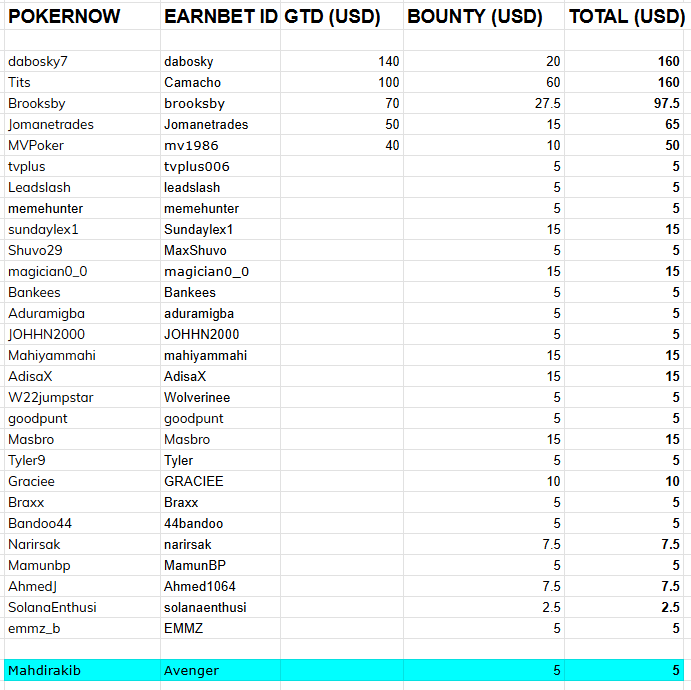Click the POKERNOW column header
This screenshot has height=690, width=691.
click(64, 17)
